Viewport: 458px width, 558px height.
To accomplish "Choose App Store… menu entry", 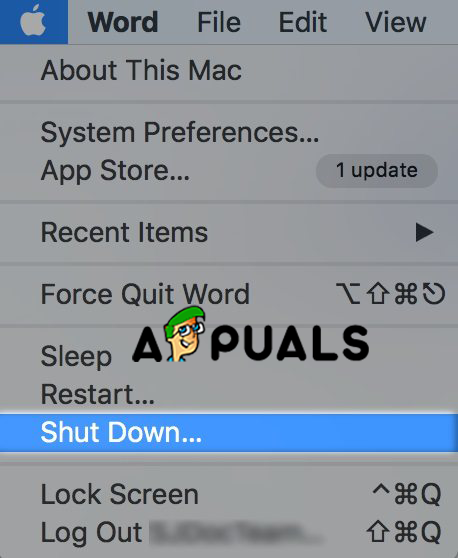I will pyautogui.click(x=229, y=171).
